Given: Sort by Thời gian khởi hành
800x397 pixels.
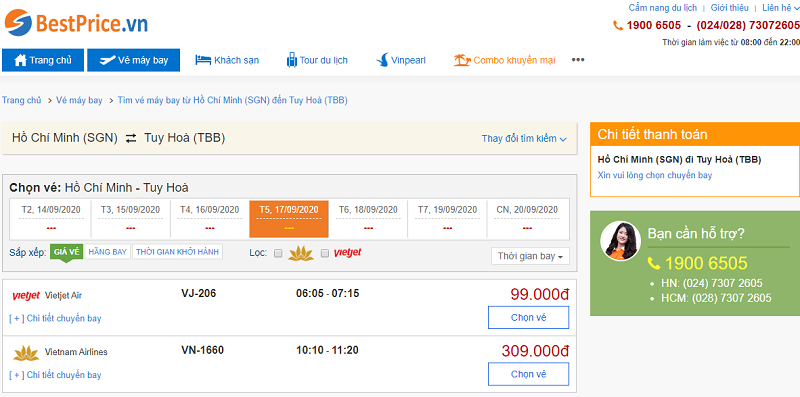Looking at the screenshot, I should tap(178, 252).
